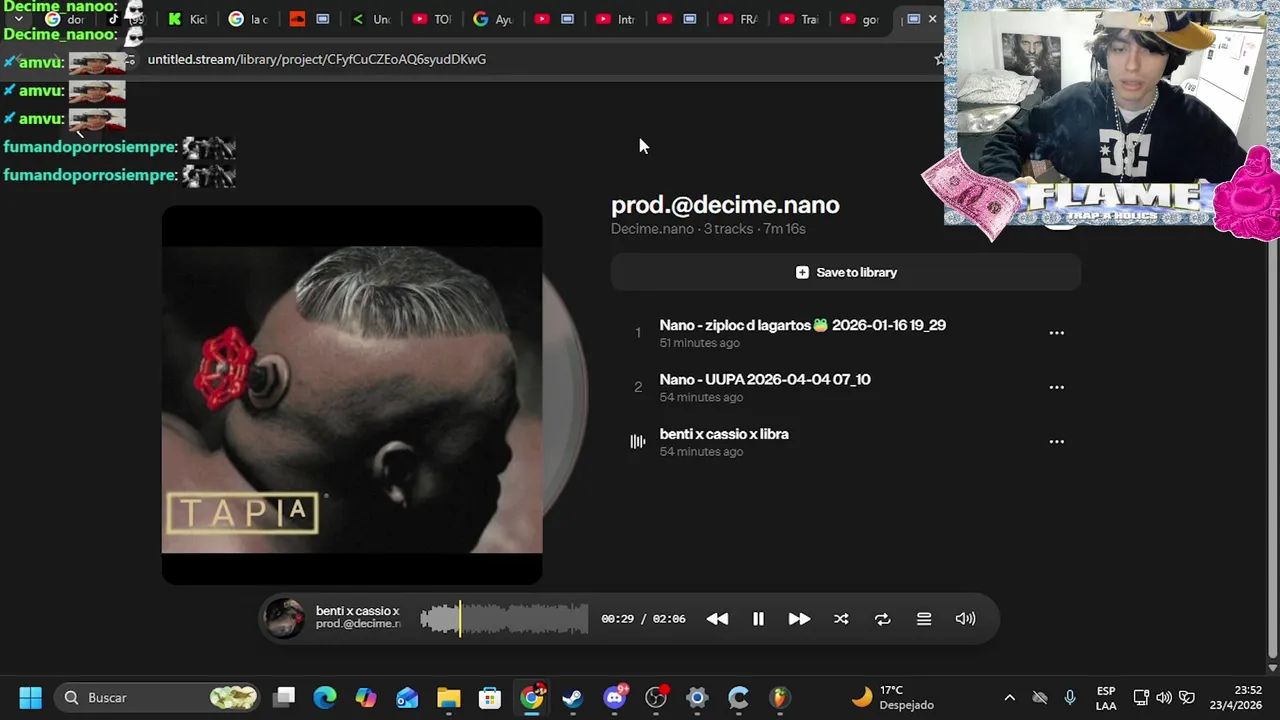Switch to the Kick browser tab
Image resolution: width=1280 pixels, height=720 pixels.
point(187,19)
